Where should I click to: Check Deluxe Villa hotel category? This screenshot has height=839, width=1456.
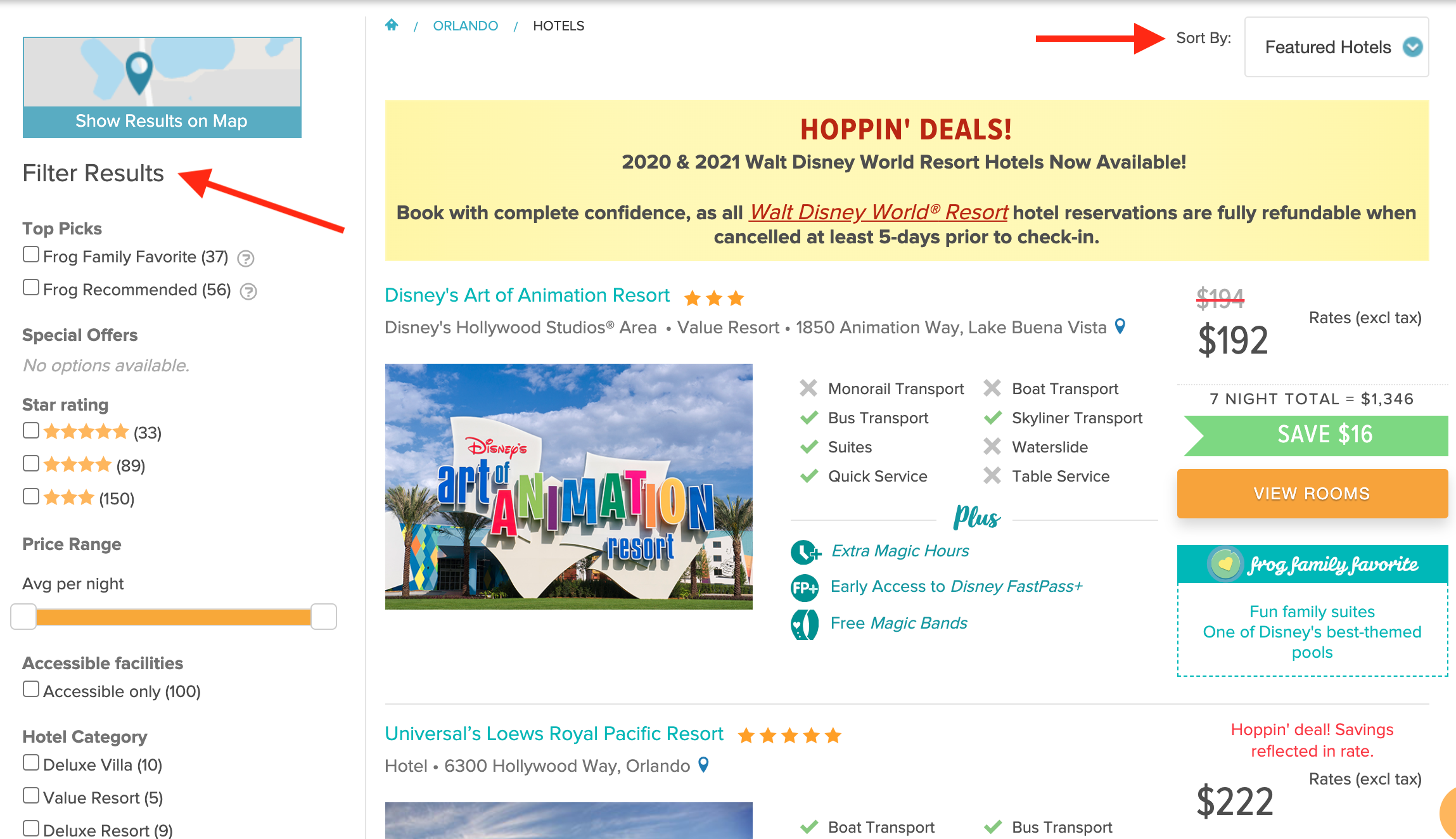point(31,763)
